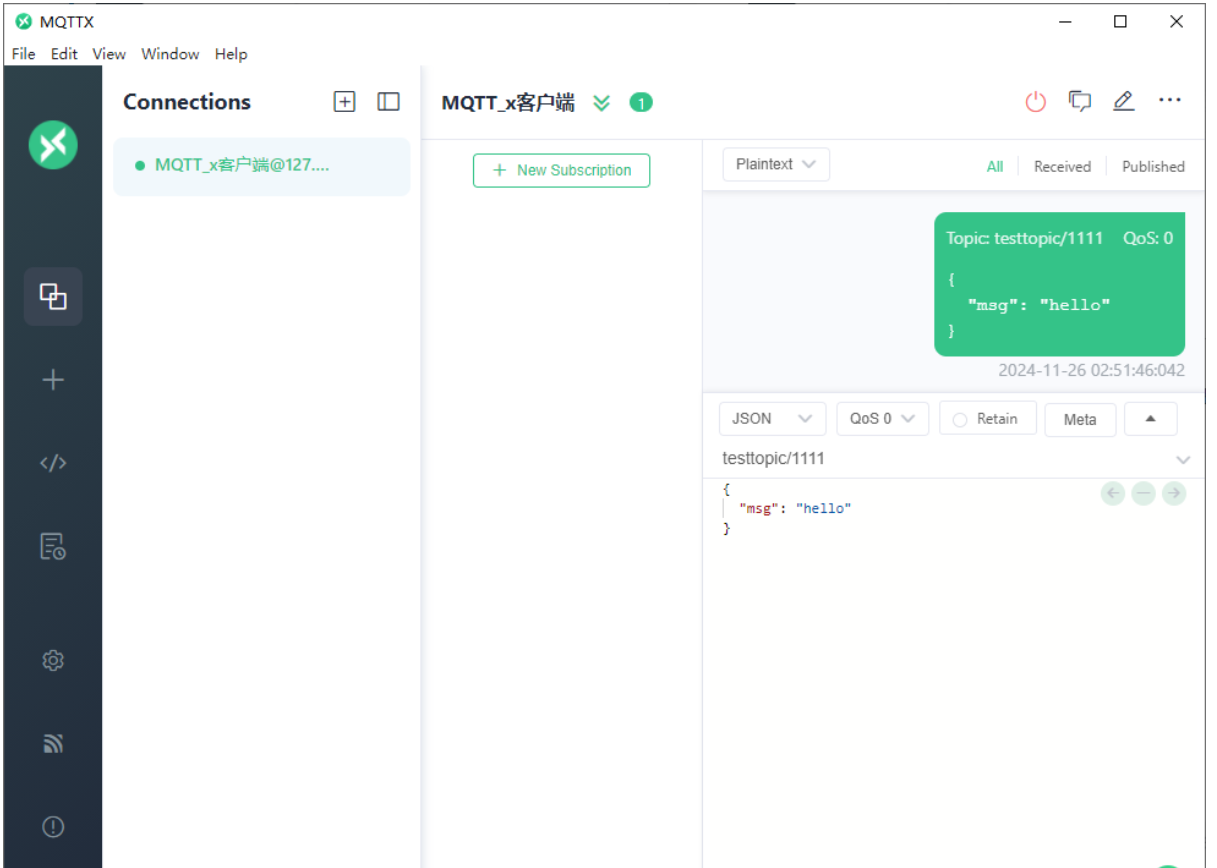This screenshot has height=868, width=1217.
Task: Expand connection details double-chevron
Action: [x=601, y=103]
